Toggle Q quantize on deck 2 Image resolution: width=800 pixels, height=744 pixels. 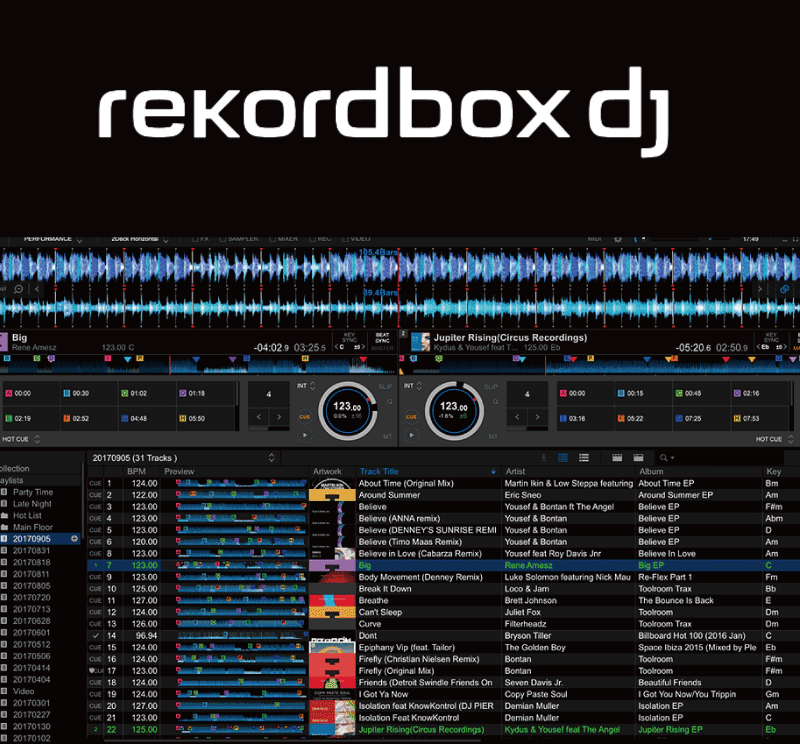tap(495, 402)
